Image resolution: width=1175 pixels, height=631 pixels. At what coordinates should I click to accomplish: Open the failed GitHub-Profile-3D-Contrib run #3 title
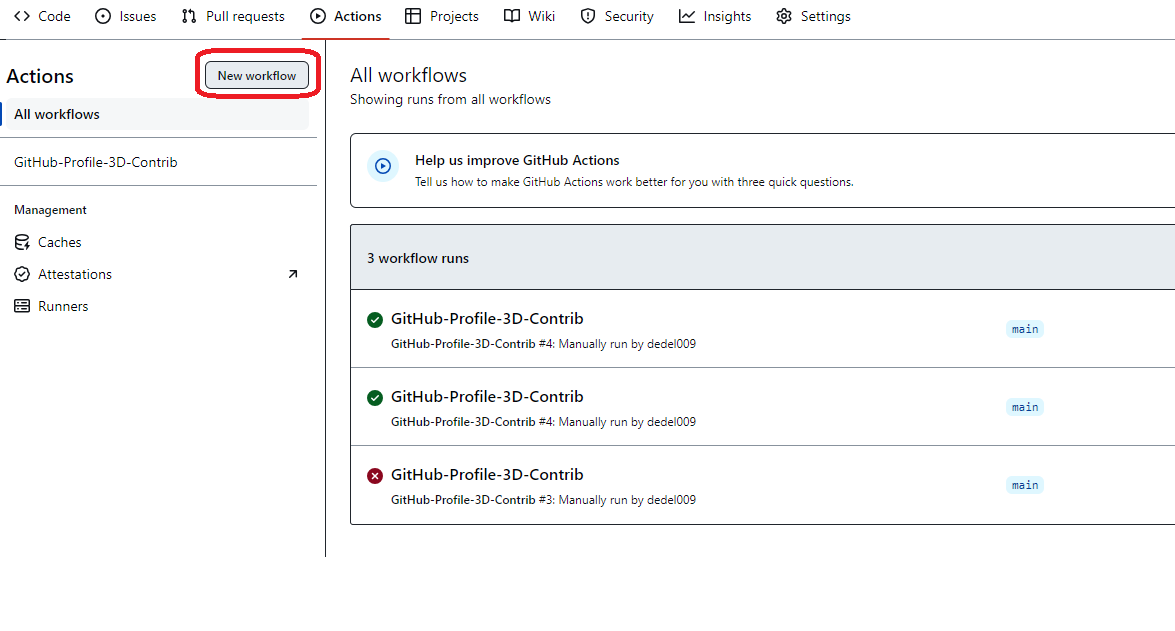tap(487, 474)
